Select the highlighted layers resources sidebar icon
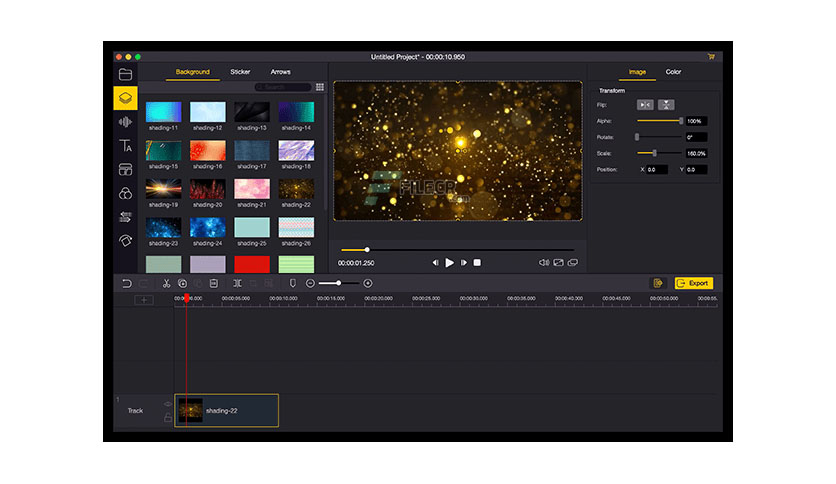Screen dimensions: 836x484 pos(125,98)
